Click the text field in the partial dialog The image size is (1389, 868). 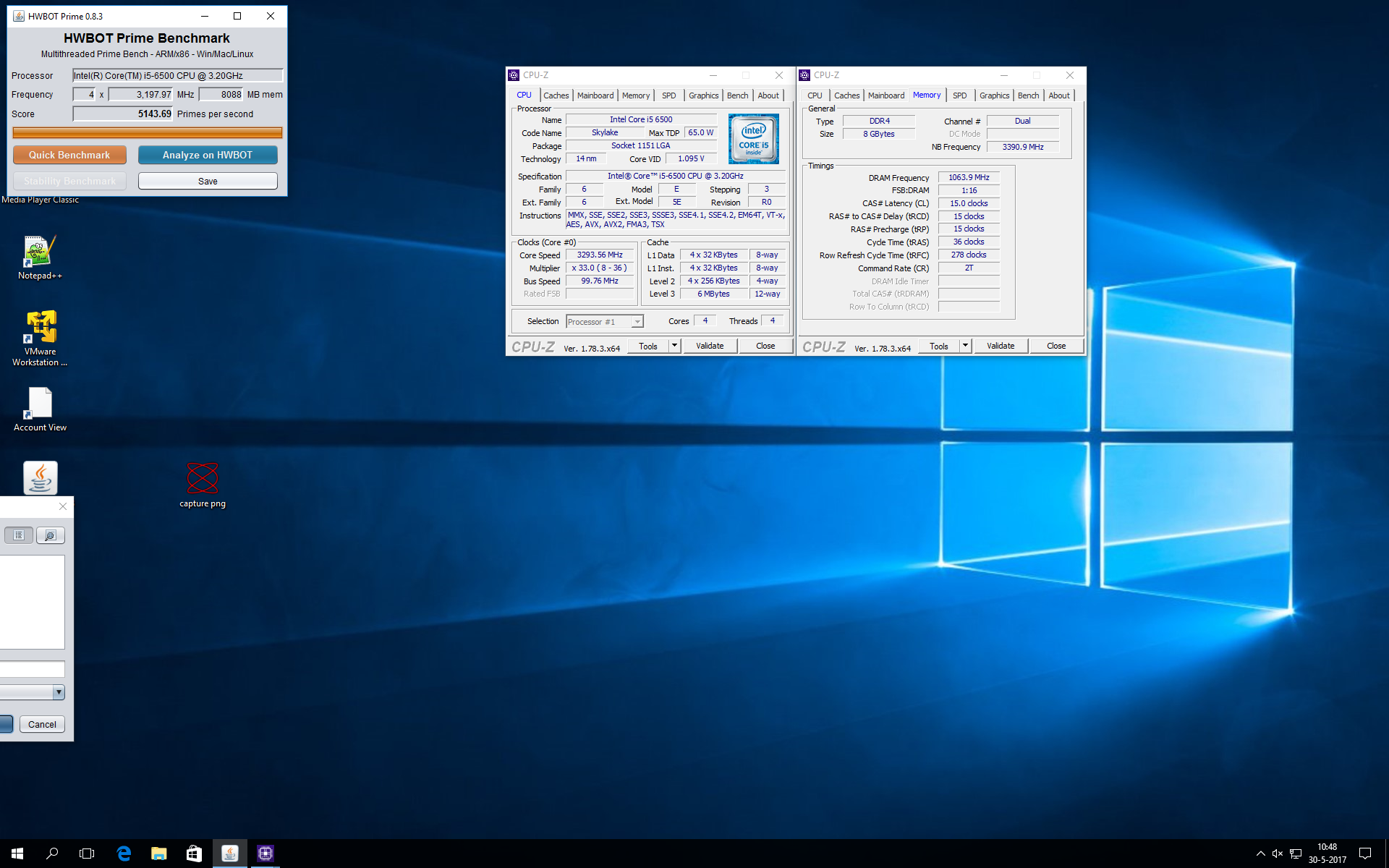(33, 669)
